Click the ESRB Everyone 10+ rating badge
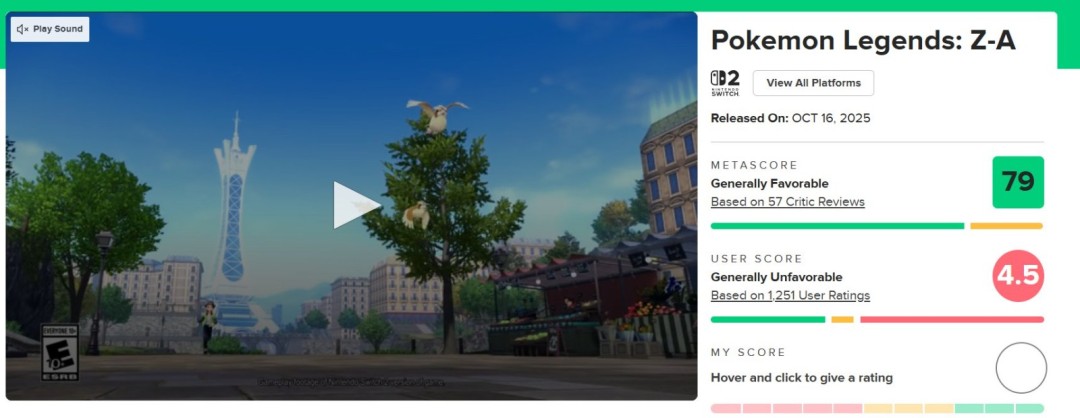 (60, 353)
